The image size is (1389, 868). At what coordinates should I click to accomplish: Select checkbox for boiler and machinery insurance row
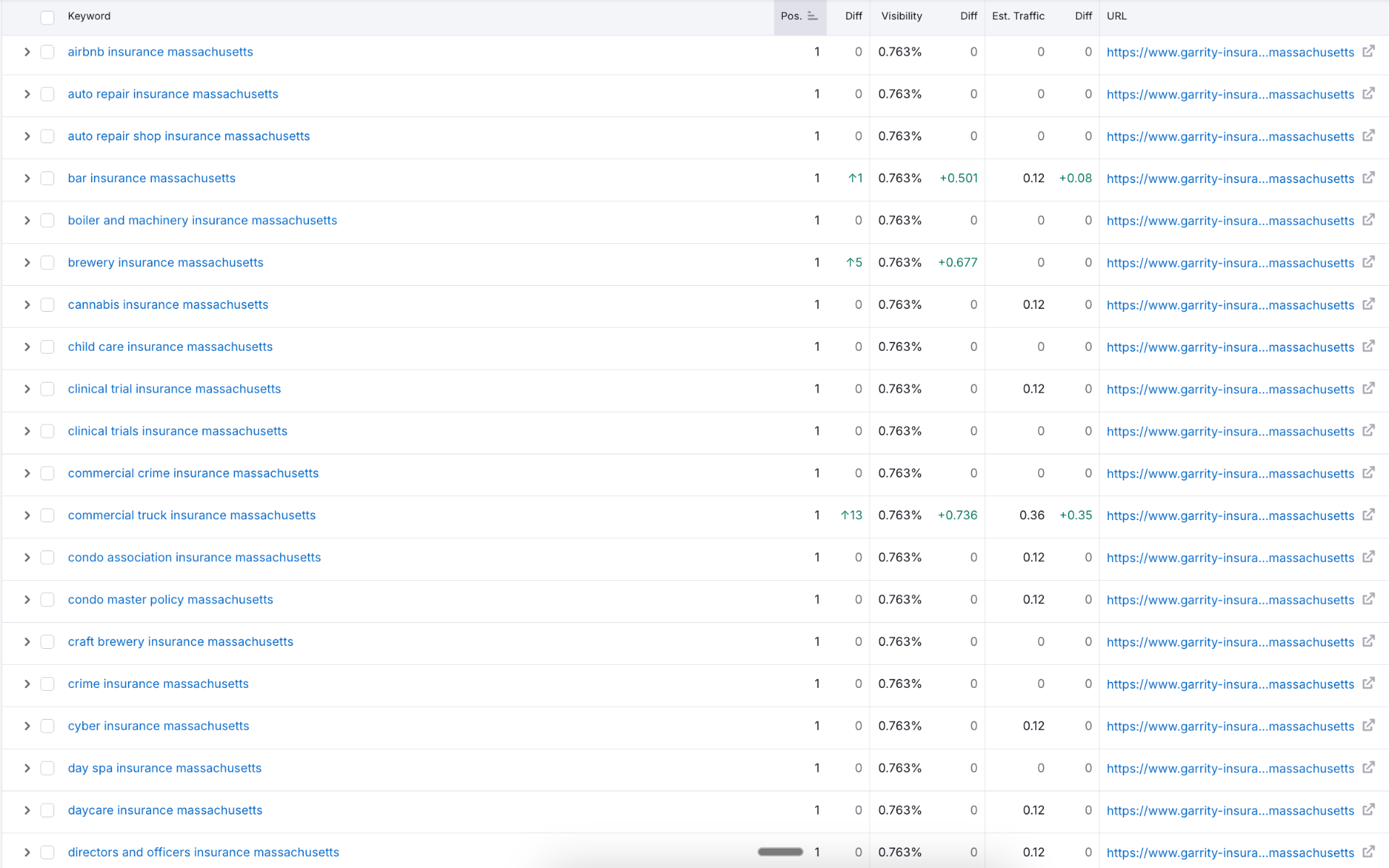pos(47,221)
